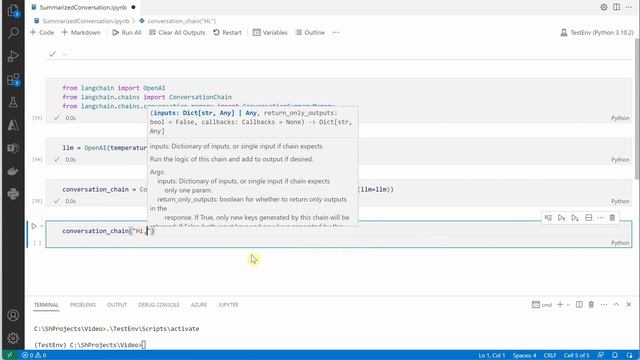The image size is (640, 360).
Task: Add a new Code cell
Action: point(42,32)
